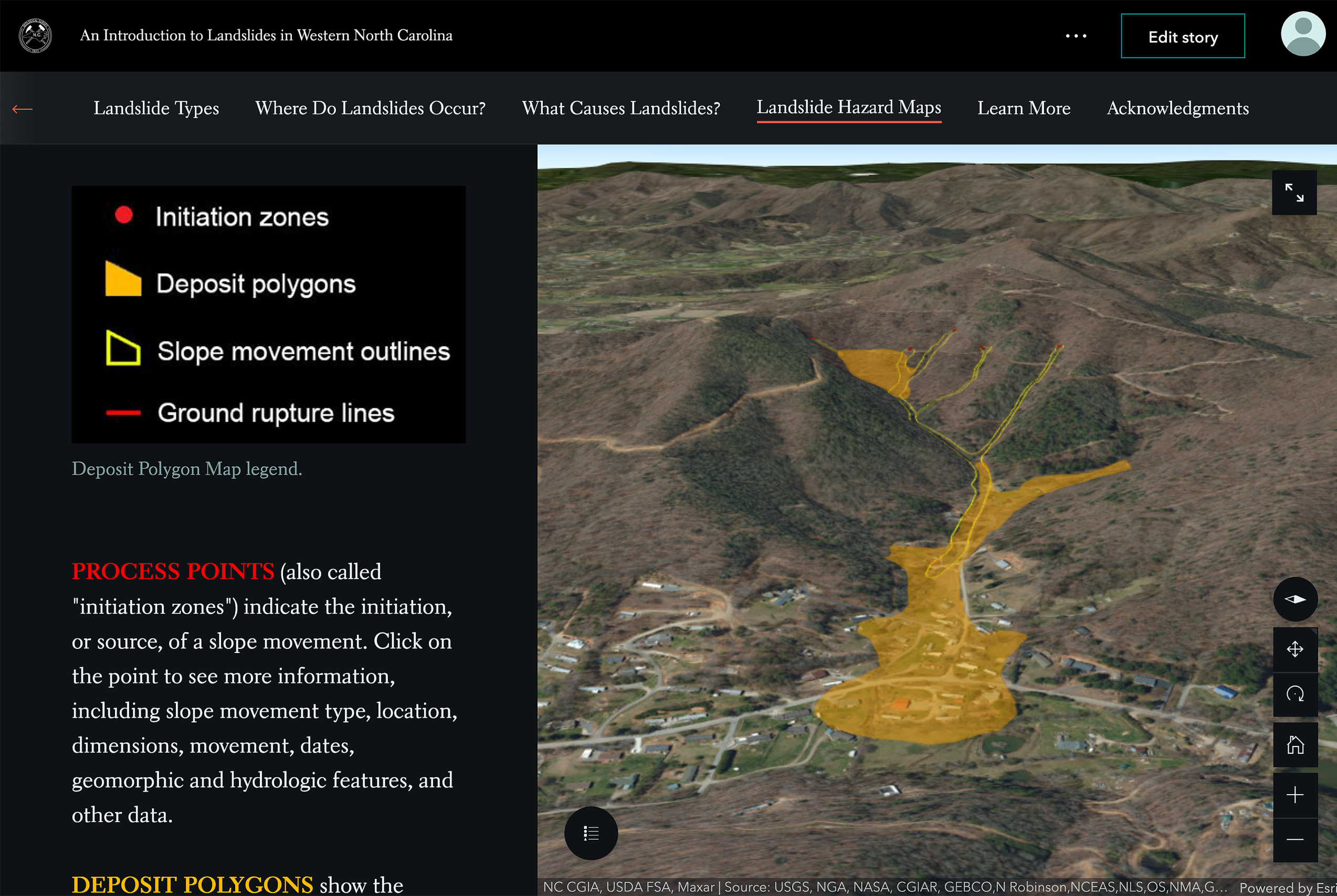Screen dimensions: 1337x896
Task: Select the rotate navigation tool
Action: (x=1294, y=694)
